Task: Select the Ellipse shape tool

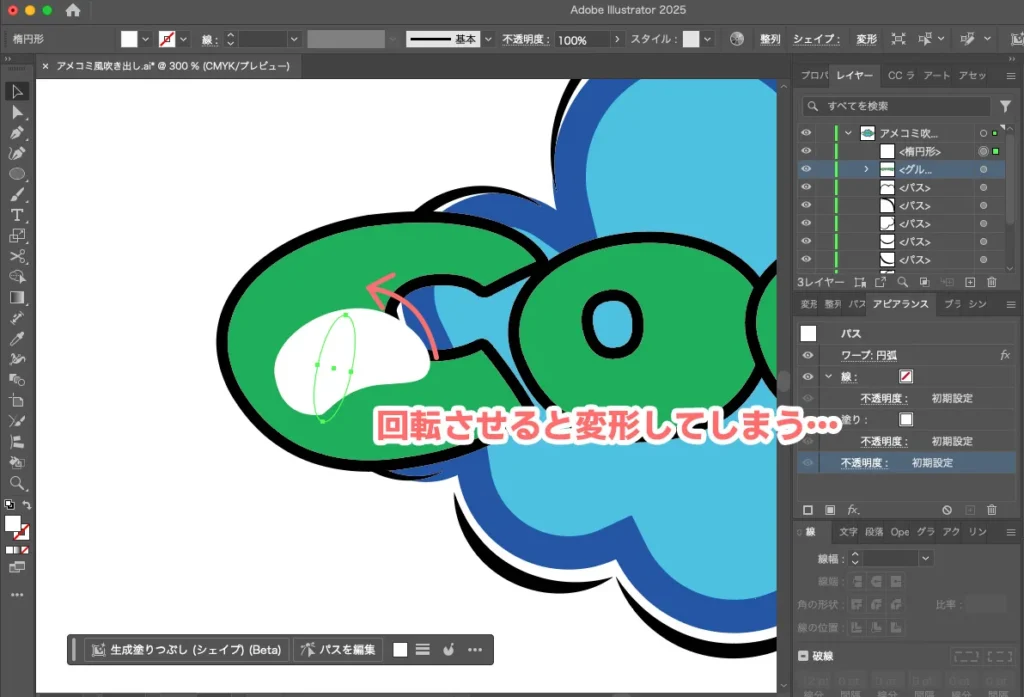Action: [x=17, y=173]
